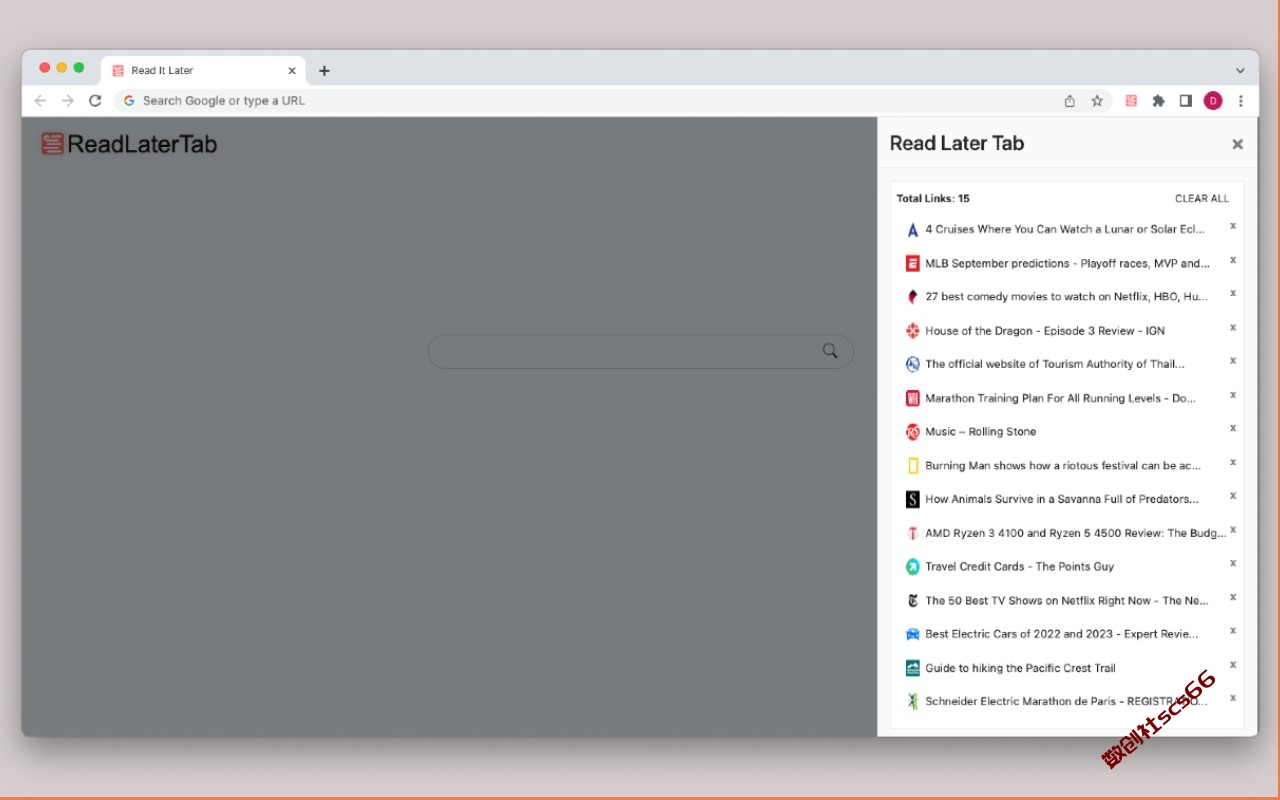The width and height of the screenshot is (1280, 800).
Task: Remove the Music – Rolling Stone entry
Action: tap(1233, 428)
